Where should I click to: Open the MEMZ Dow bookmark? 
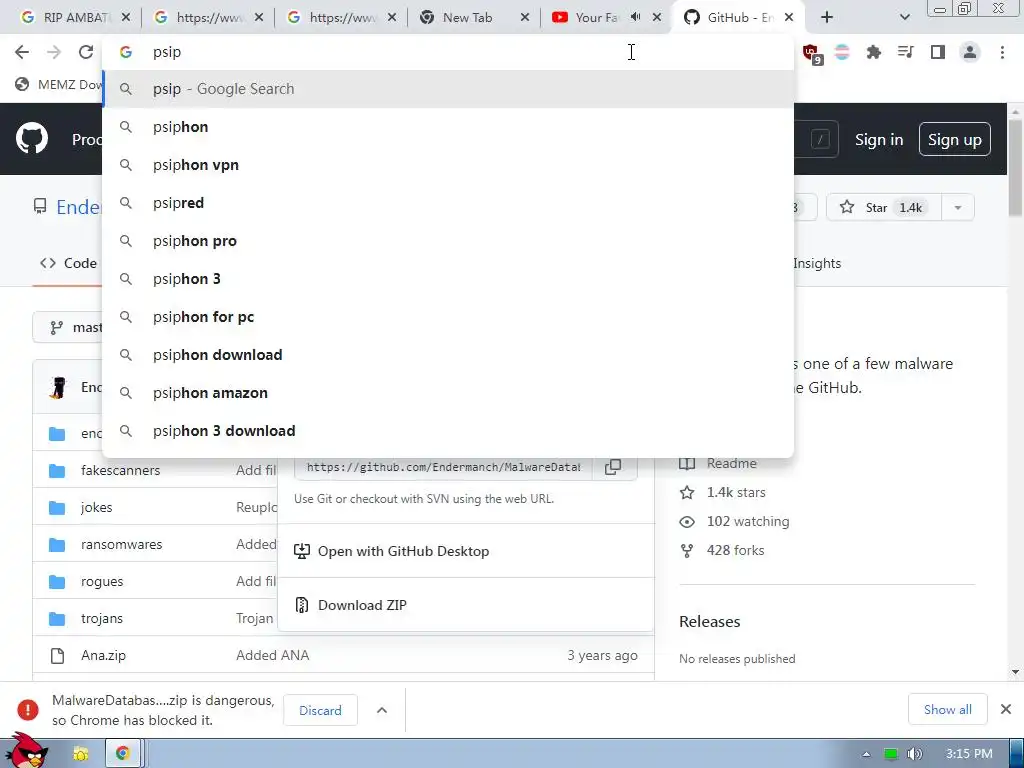click(x=59, y=84)
